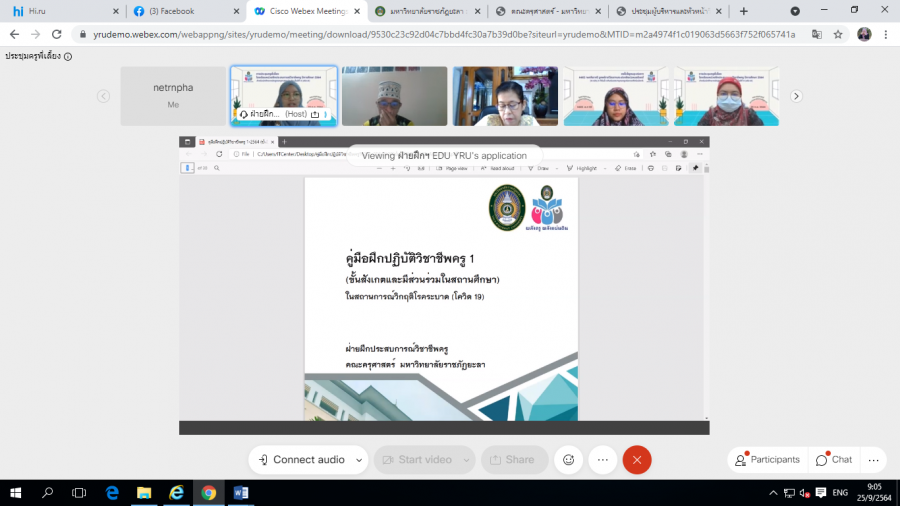This screenshot has width=900, height=506.
Task: Open panel options ellipsis beside Chat
Action: 873,460
